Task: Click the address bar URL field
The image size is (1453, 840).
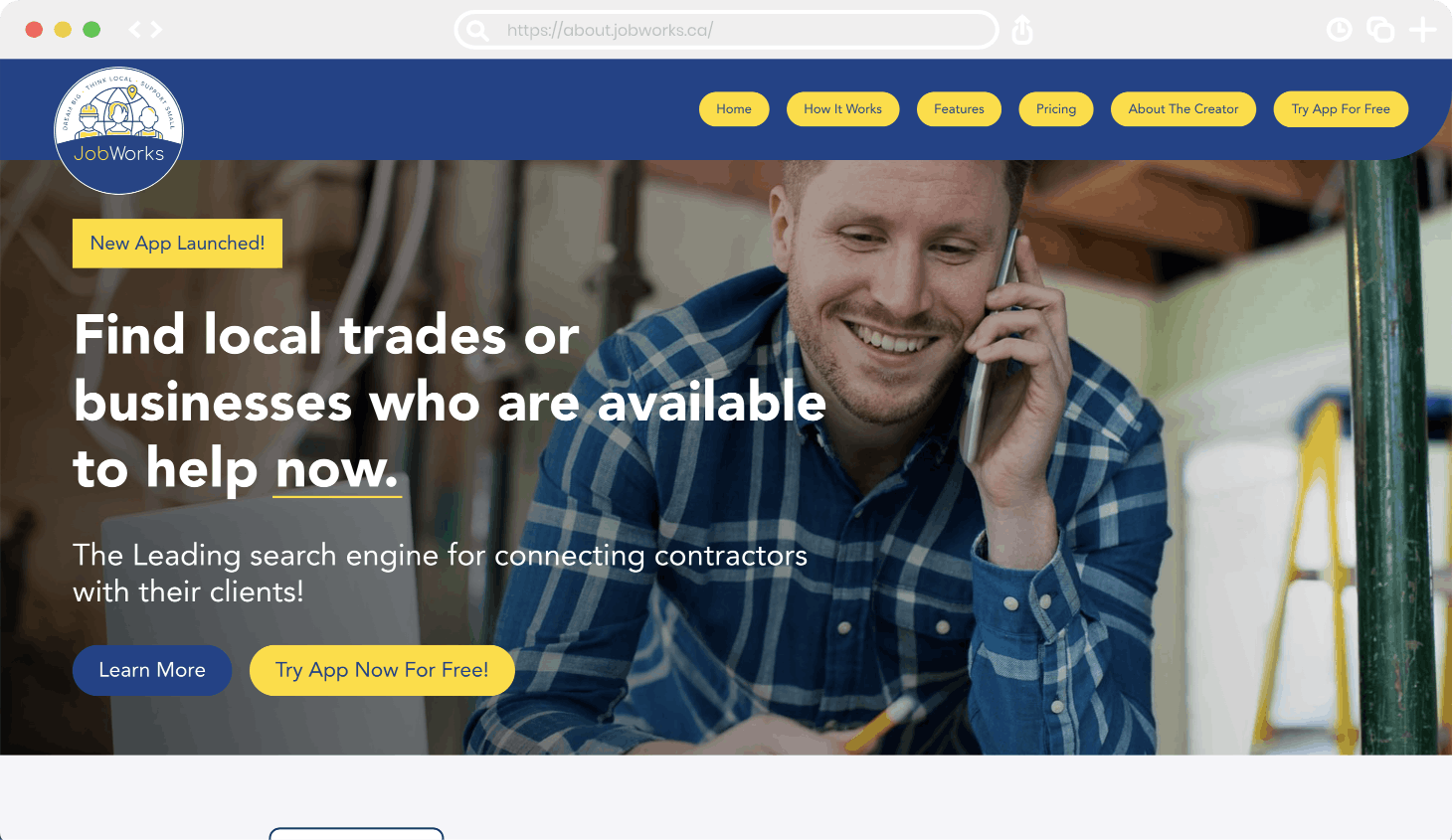Action: click(726, 30)
